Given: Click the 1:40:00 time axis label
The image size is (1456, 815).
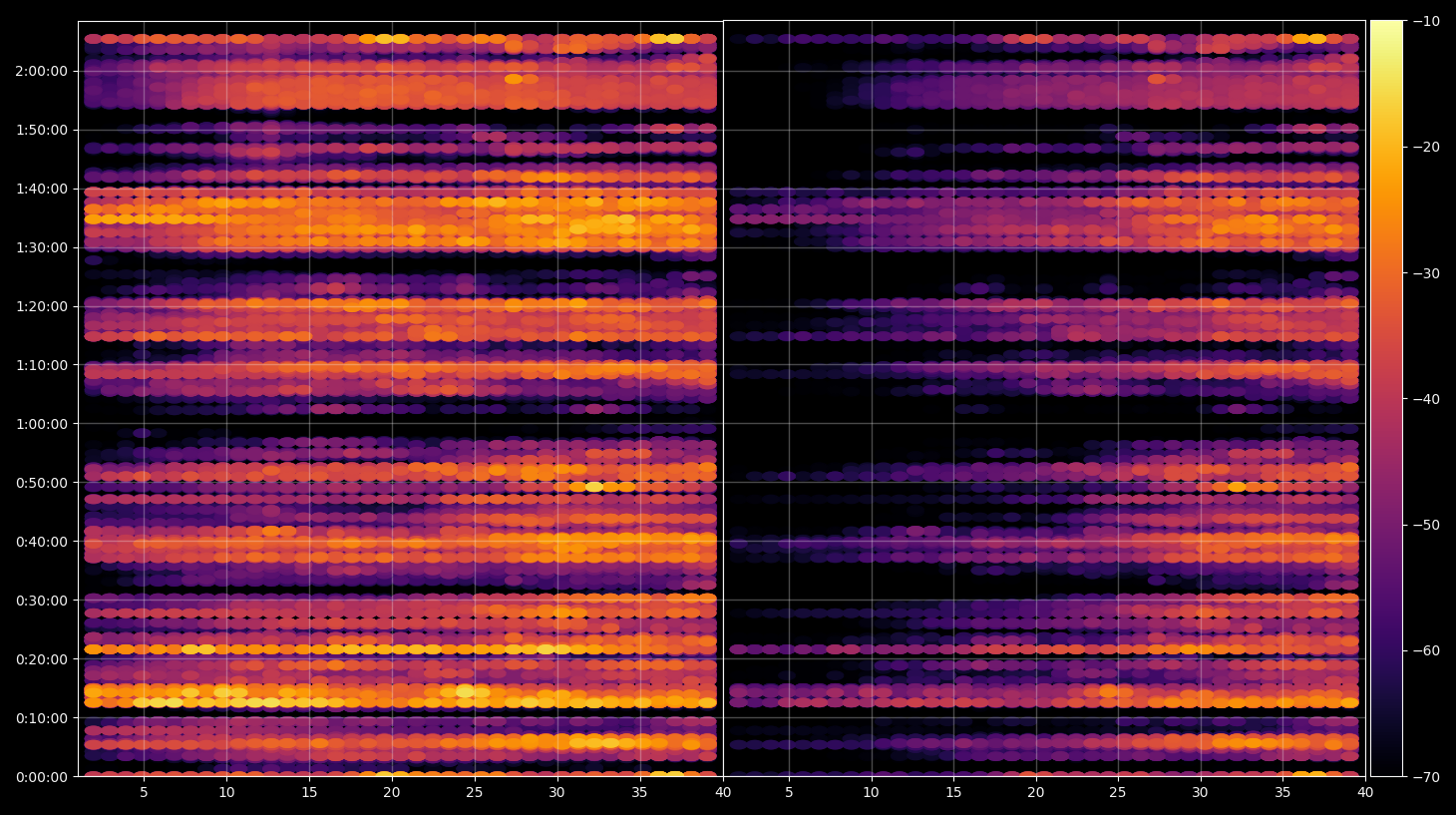Looking at the screenshot, I should click(x=42, y=189).
